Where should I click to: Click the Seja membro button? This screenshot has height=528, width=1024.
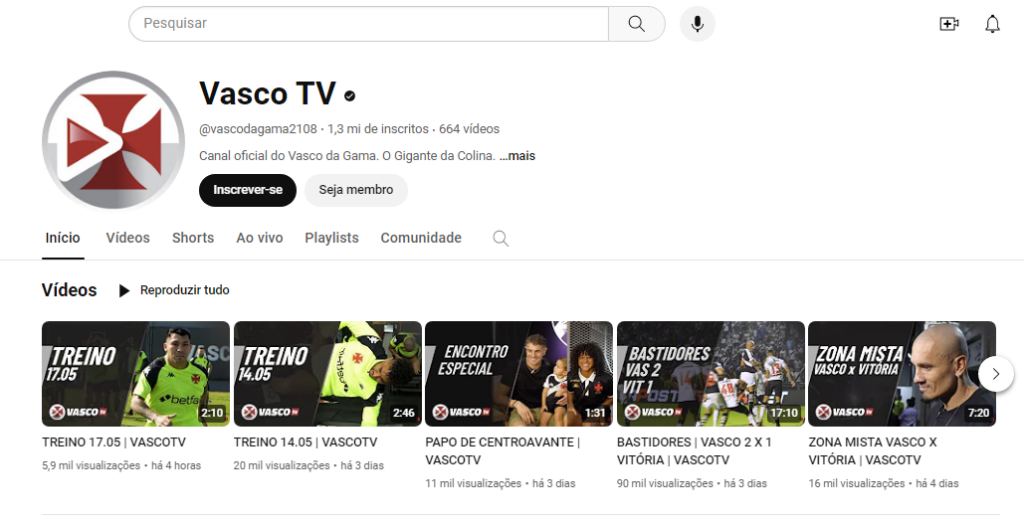(x=356, y=190)
